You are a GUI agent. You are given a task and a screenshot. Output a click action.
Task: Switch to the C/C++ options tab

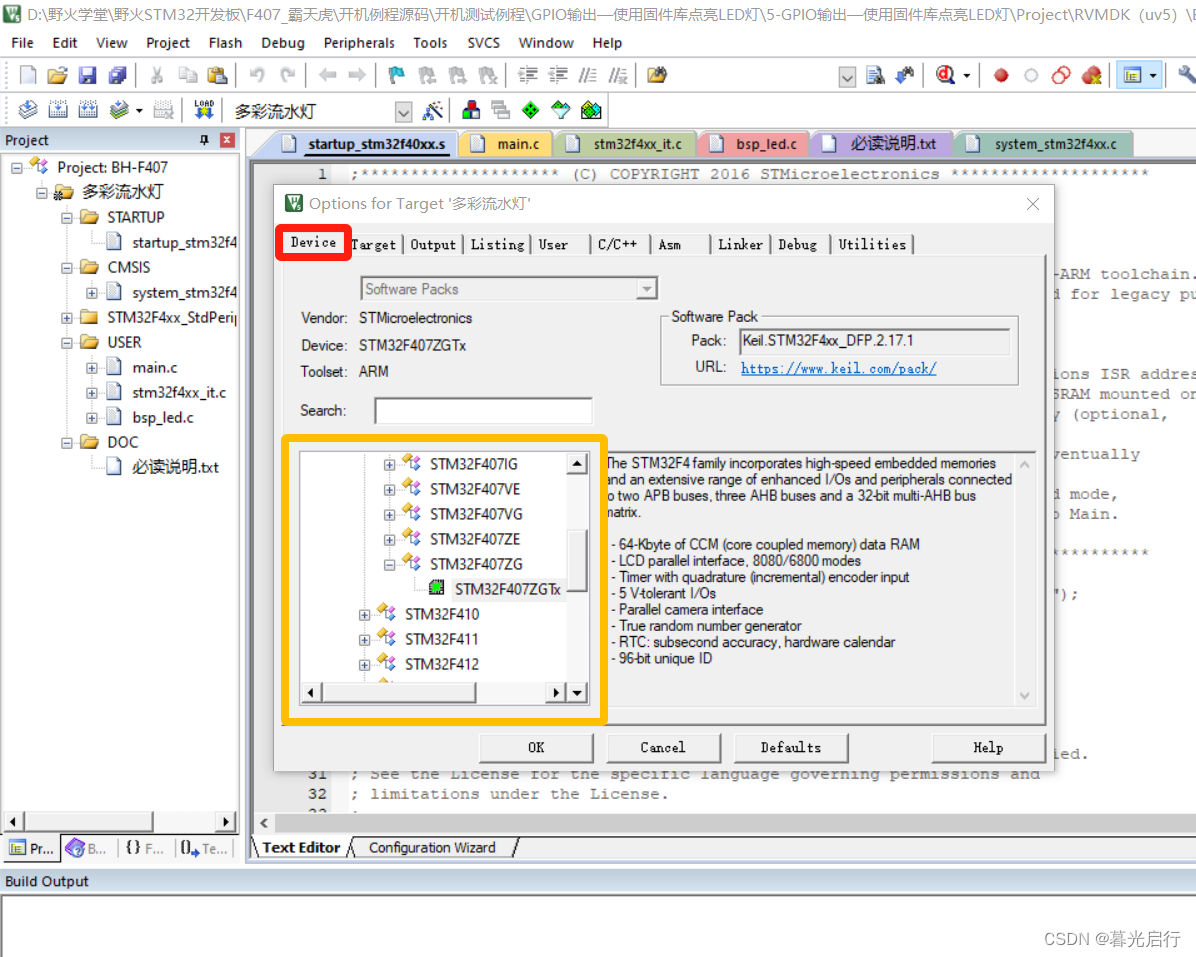[x=618, y=244]
